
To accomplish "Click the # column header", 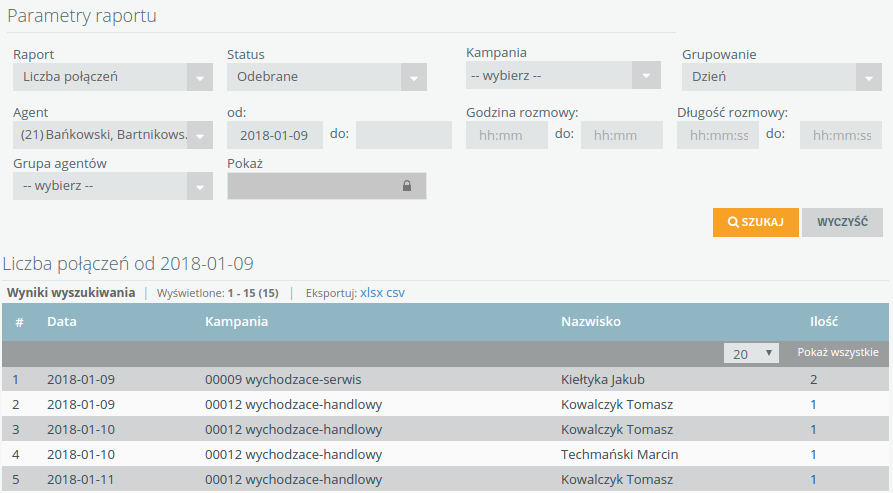I will pos(19,322).
